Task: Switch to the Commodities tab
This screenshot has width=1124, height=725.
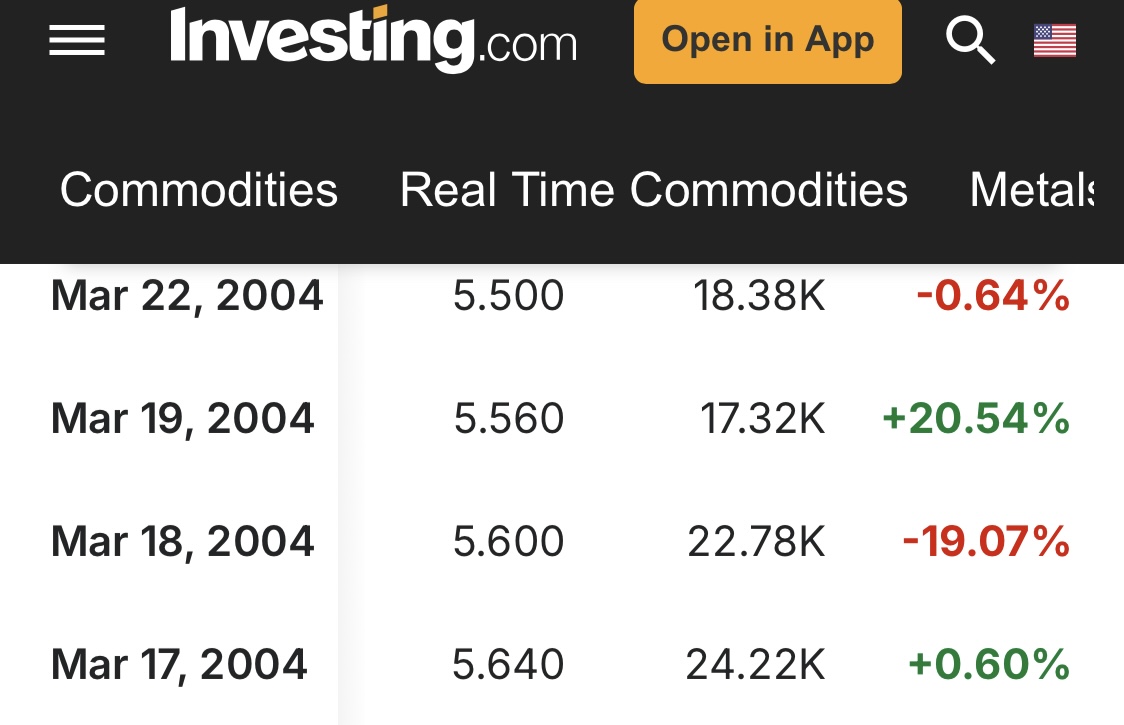Action: click(199, 189)
